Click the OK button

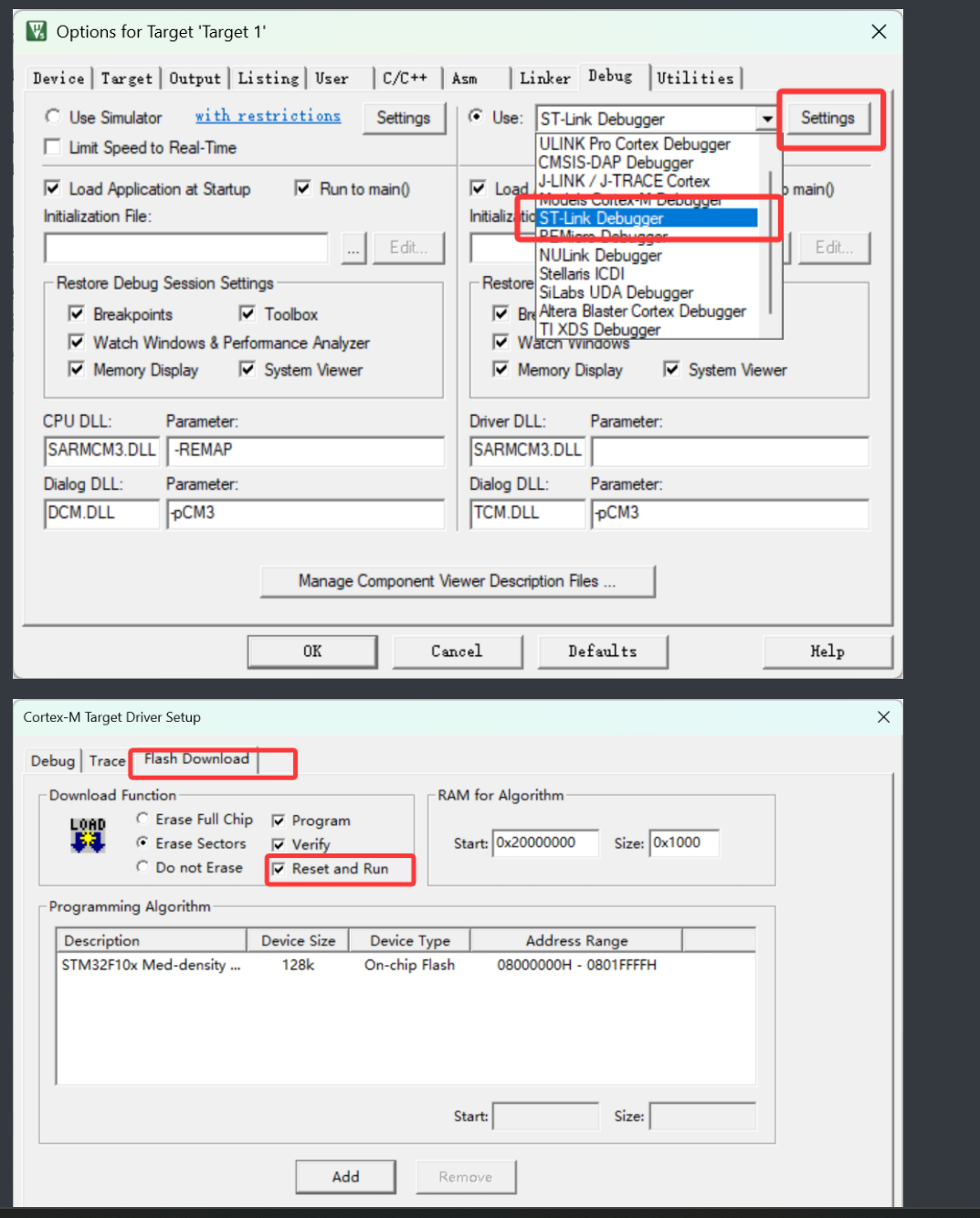pos(312,651)
